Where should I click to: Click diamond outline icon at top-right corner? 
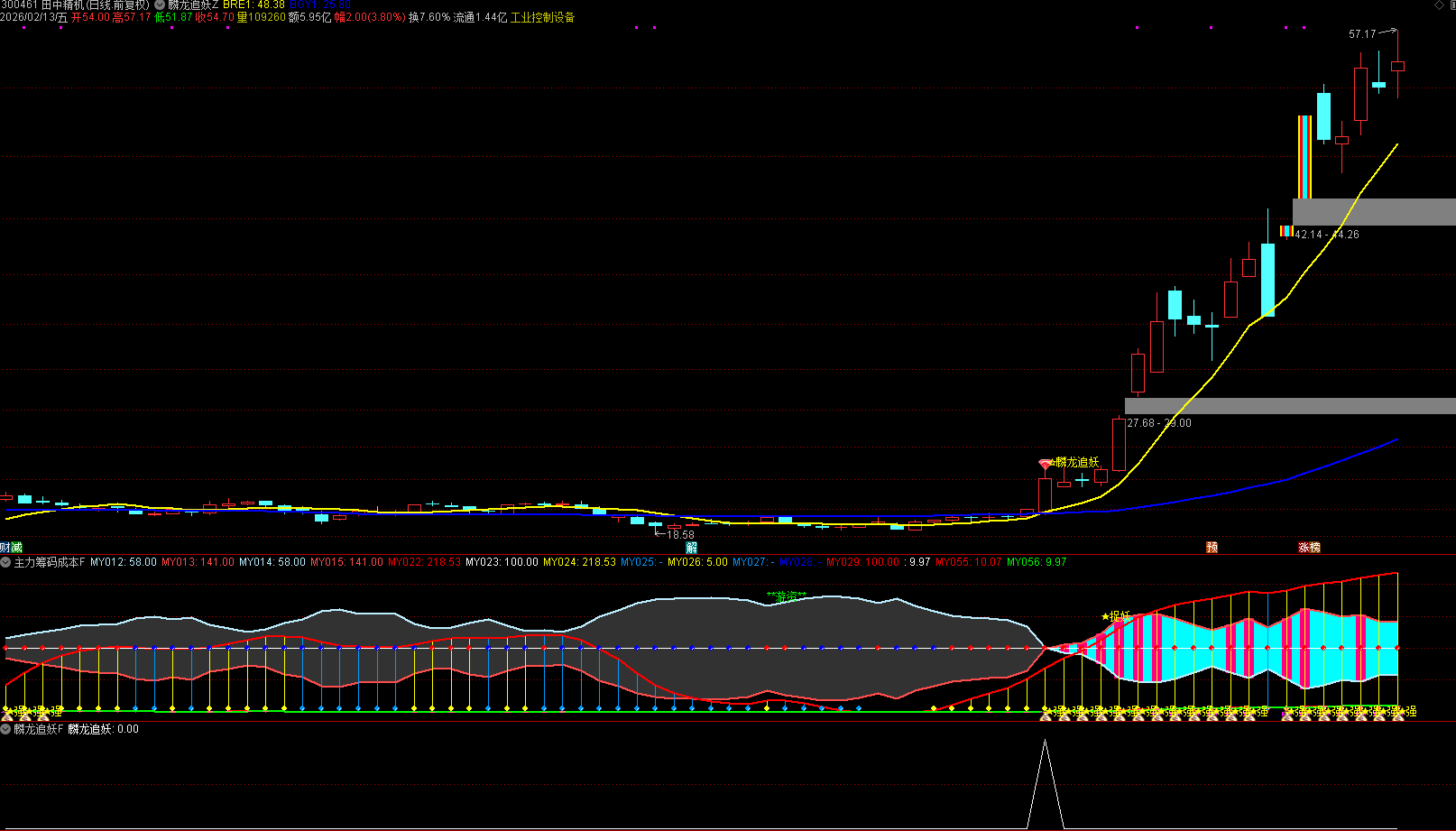1439,5
